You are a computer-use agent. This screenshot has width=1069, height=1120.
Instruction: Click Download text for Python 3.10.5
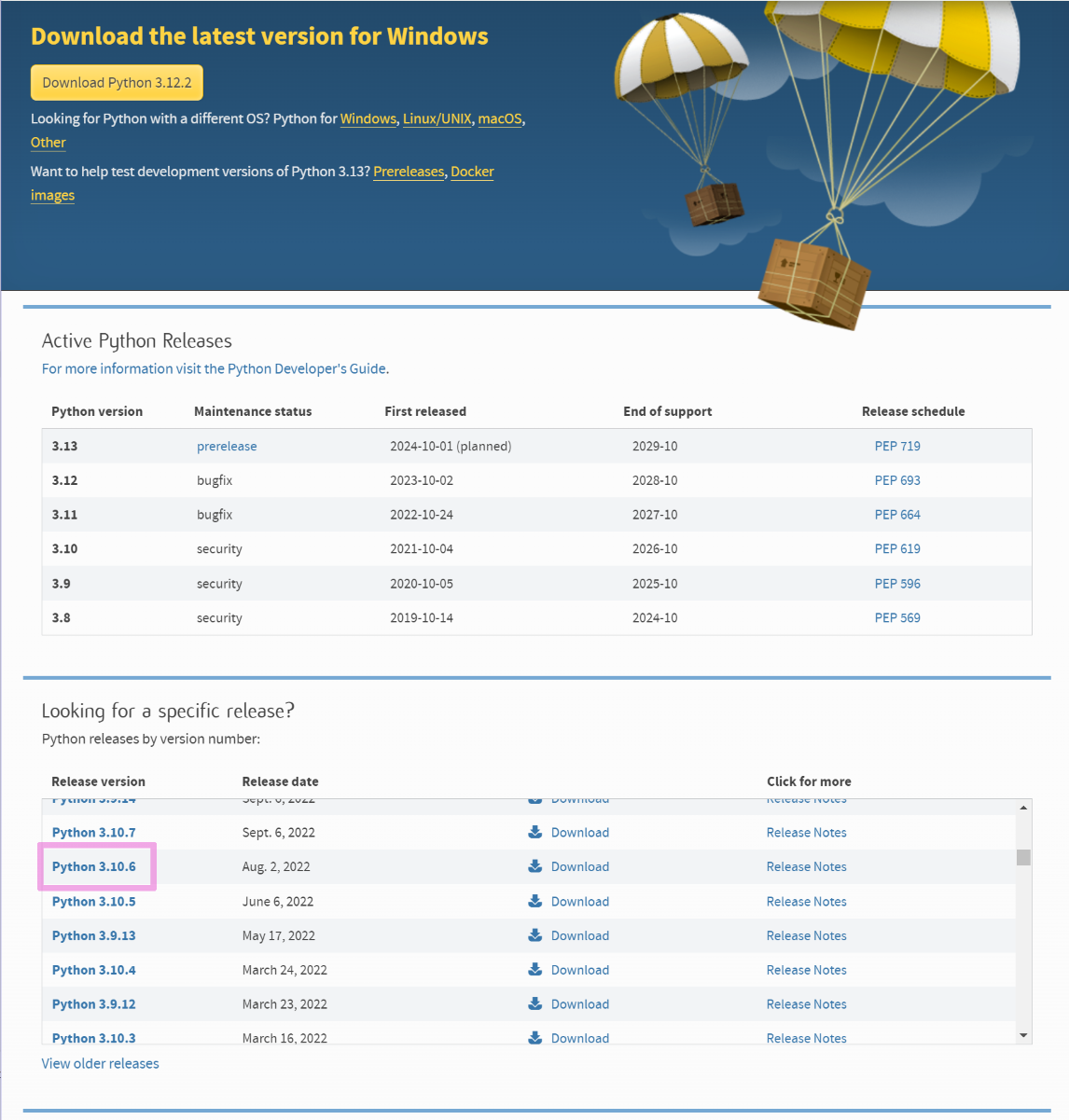pos(580,901)
